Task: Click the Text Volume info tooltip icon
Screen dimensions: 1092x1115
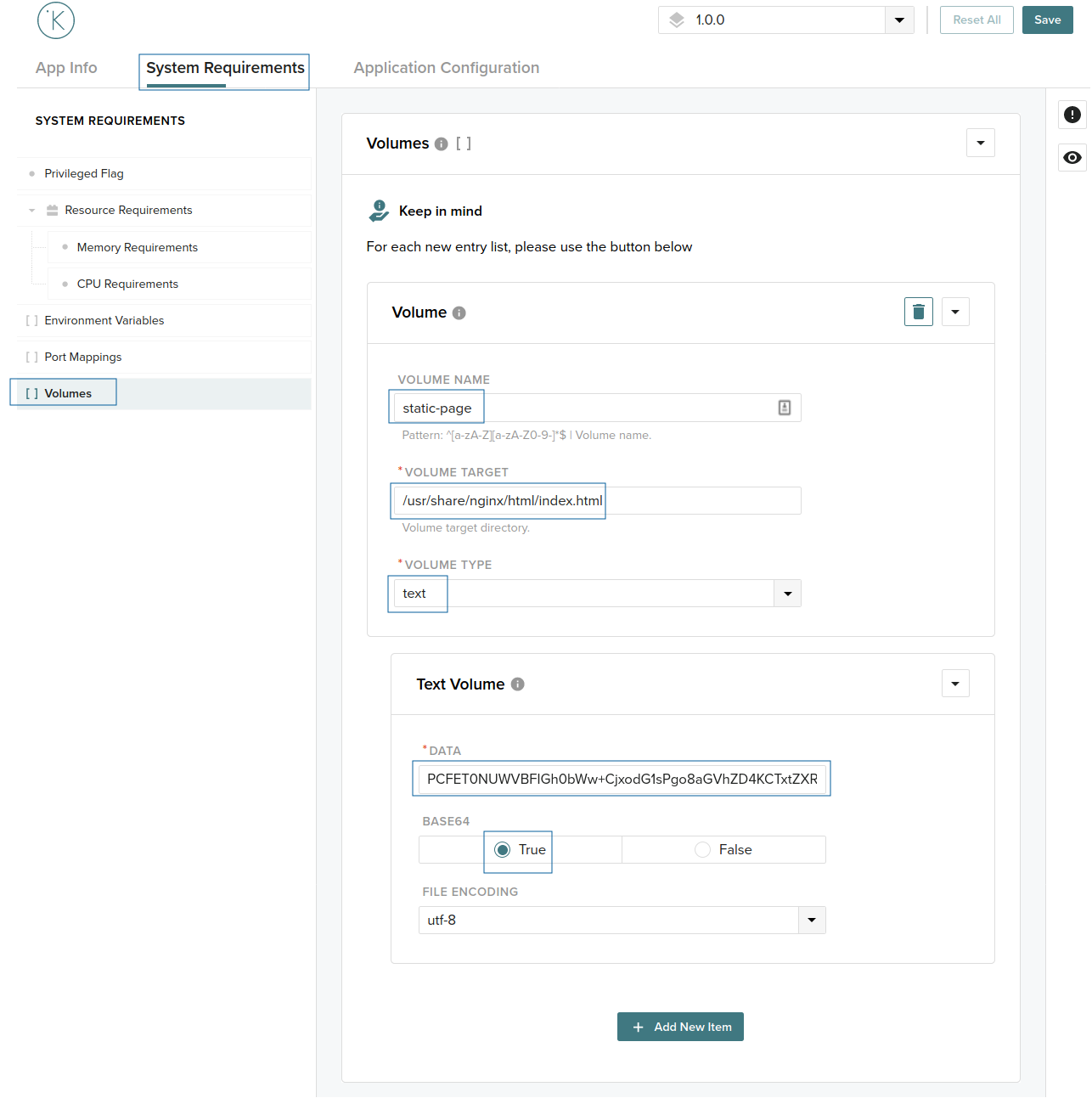Action: [517, 684]
